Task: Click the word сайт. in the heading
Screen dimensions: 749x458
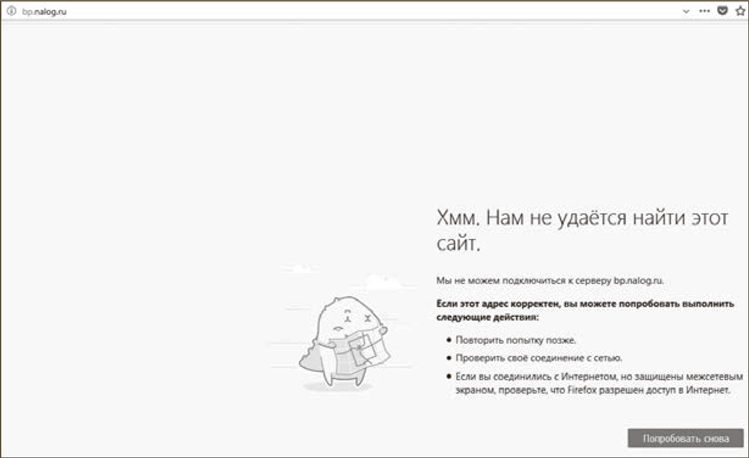Action: click(459, 243)
